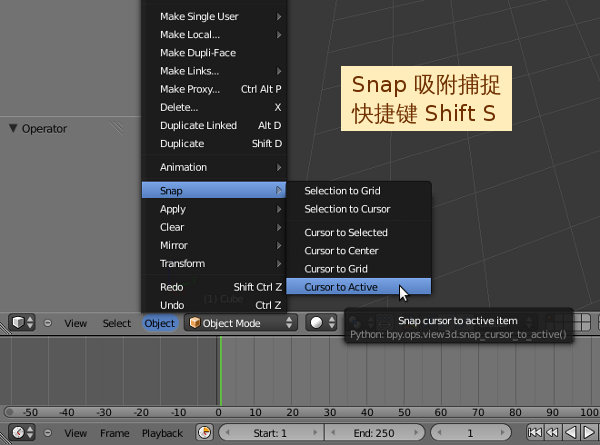Expand the Mirror submenu
The image size is (600, 445).
coord(214,246)
